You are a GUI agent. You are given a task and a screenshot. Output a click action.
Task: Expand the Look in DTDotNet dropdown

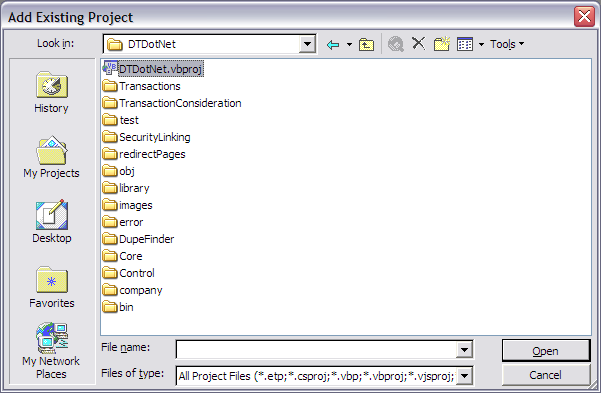(307, 44)
